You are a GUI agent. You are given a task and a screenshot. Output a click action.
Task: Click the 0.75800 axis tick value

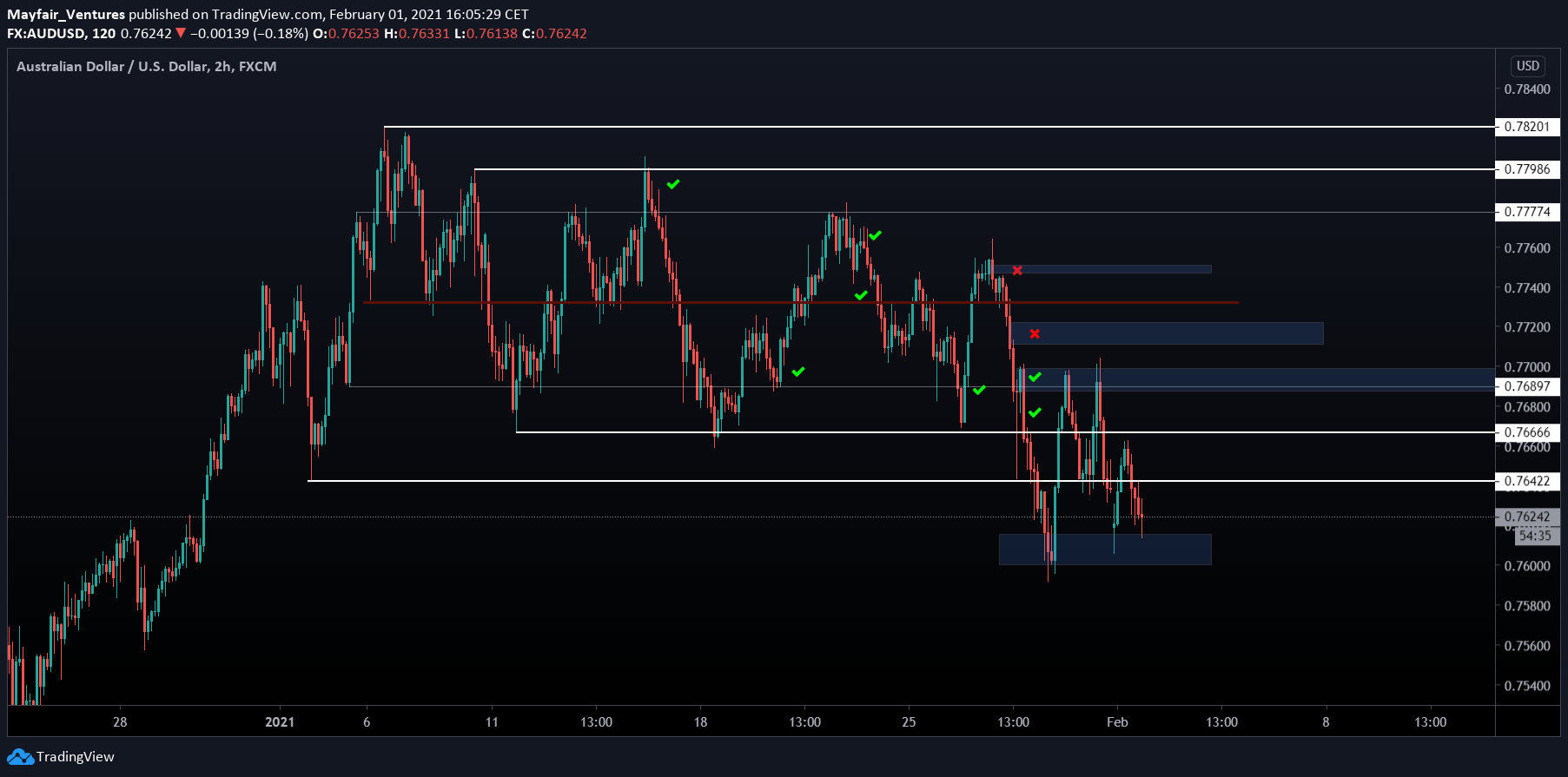point(1527,606)
